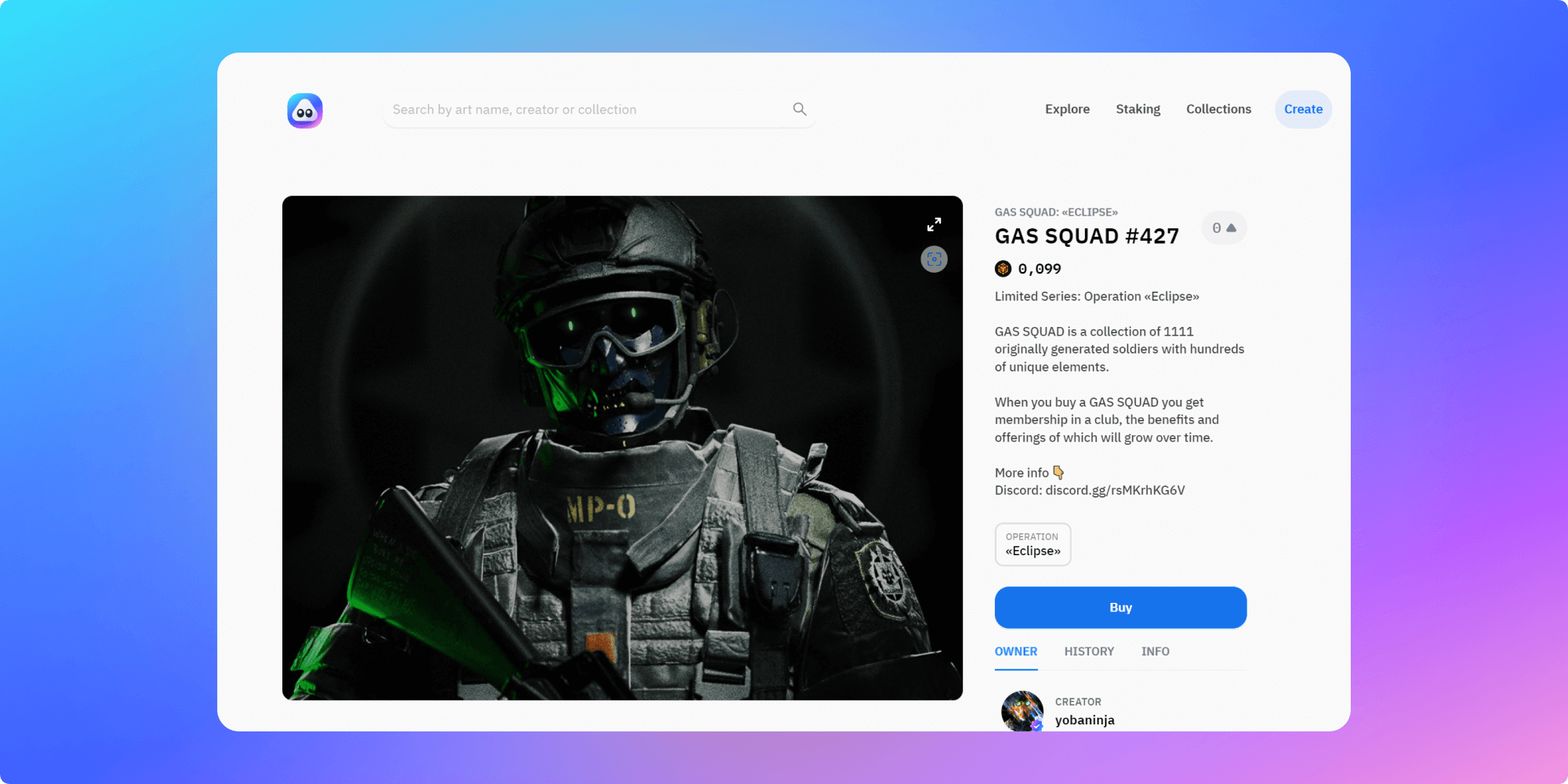Upvote GAS SQUAD #427
The image size is (1568, 784).
point(1224,228)
